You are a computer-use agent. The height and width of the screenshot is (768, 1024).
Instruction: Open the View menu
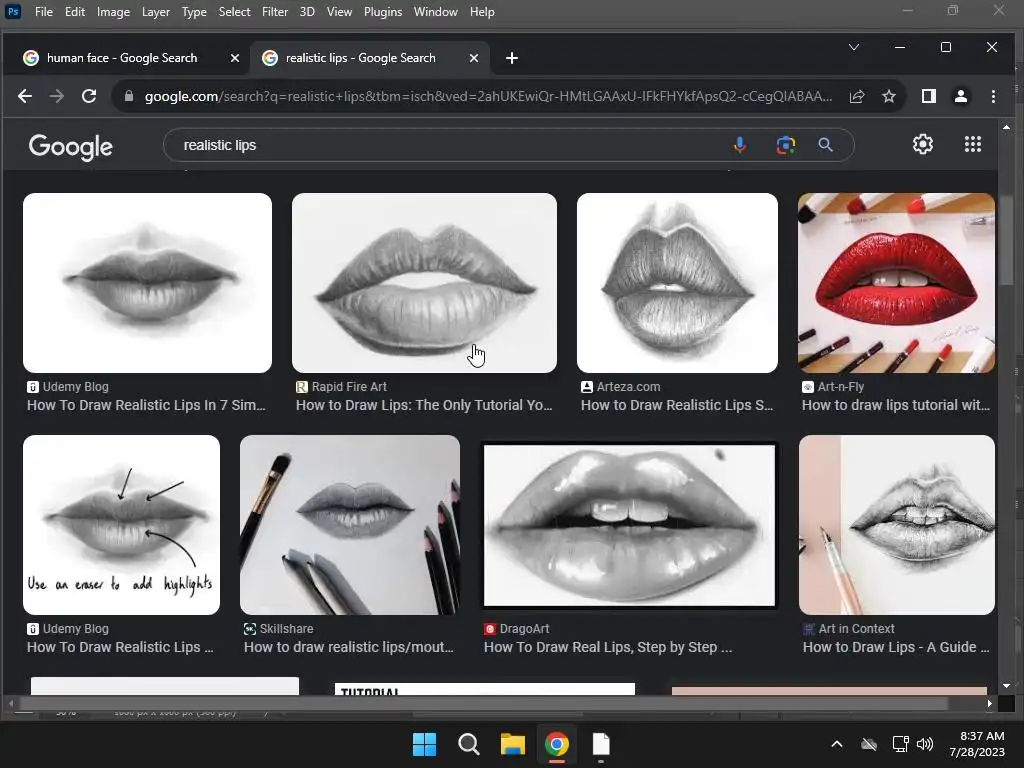339,12
